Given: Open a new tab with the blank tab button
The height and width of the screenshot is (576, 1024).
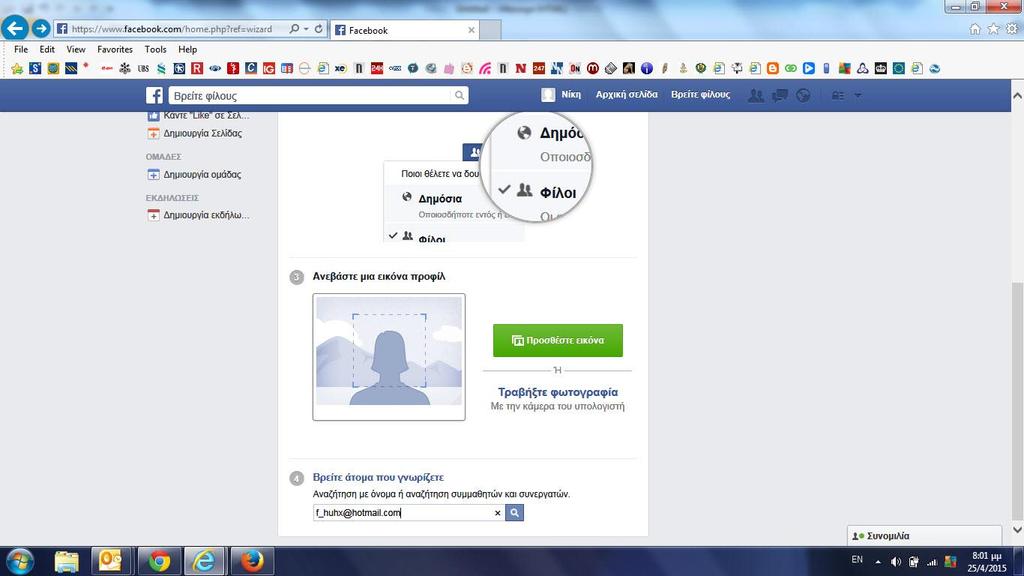Looking at the screenshot, I should [490, 30].
